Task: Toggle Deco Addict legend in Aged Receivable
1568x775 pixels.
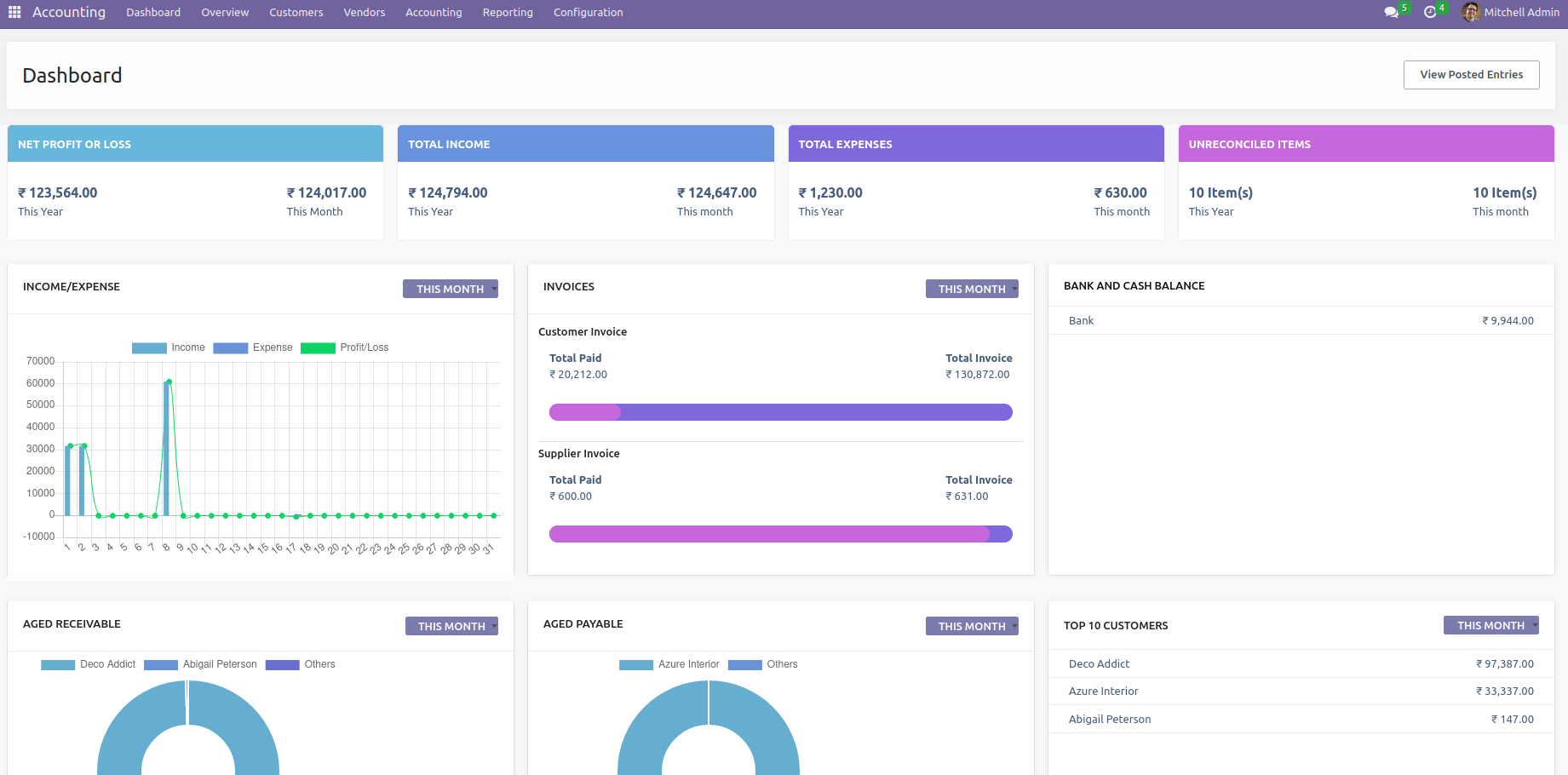Action: pos(89,664)
